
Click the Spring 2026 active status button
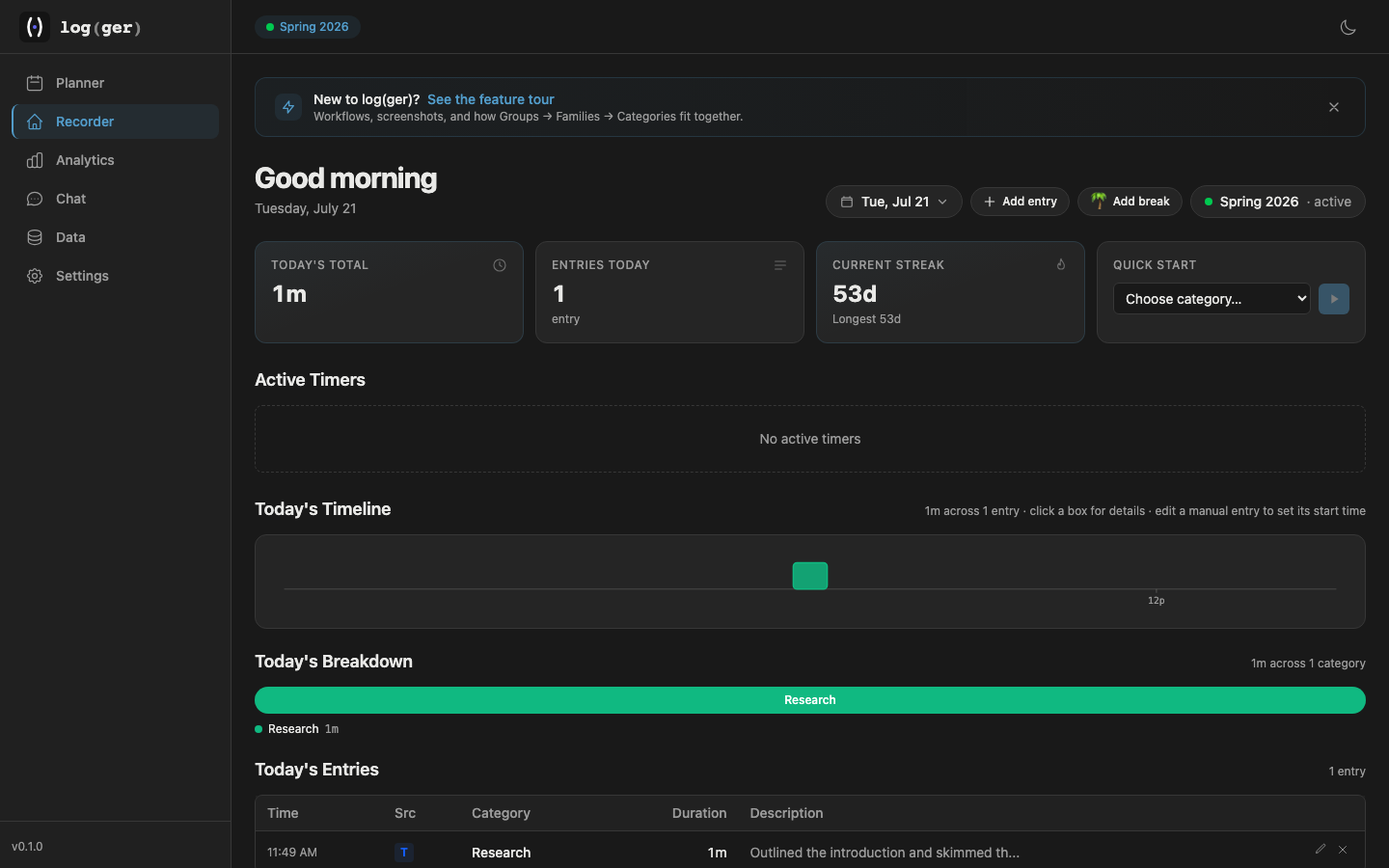(x=1278, y=202)
